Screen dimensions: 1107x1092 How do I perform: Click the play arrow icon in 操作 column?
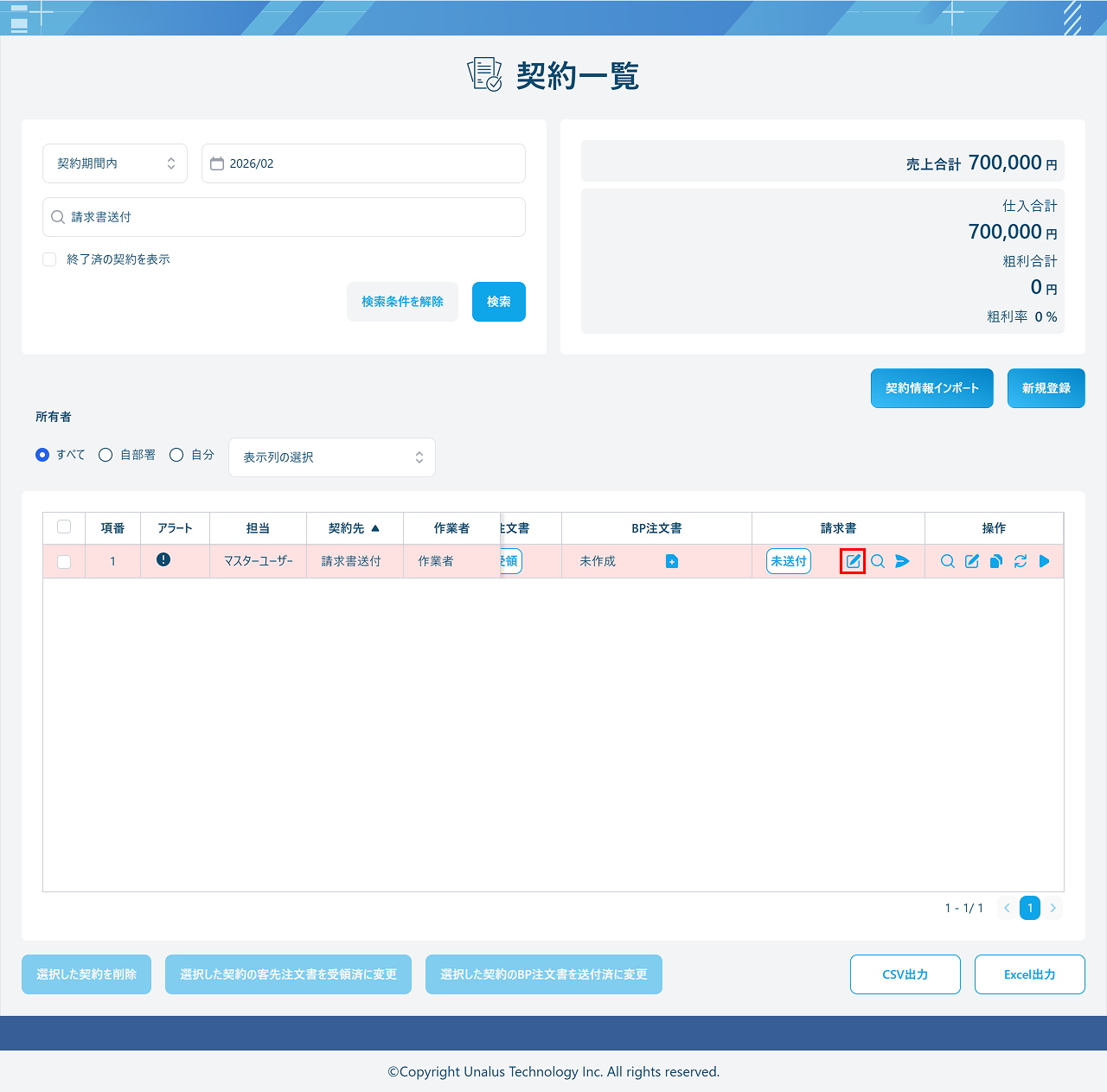(1045, 561)
